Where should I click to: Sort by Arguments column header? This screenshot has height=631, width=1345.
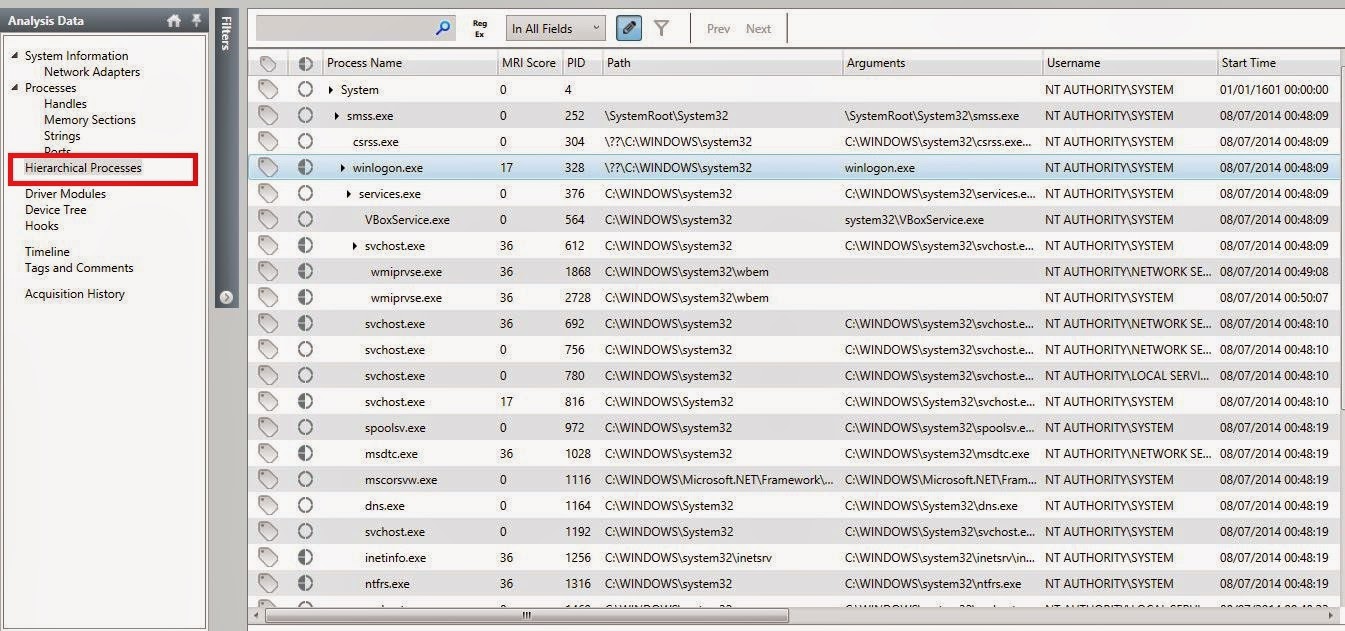tap(942, 63)
